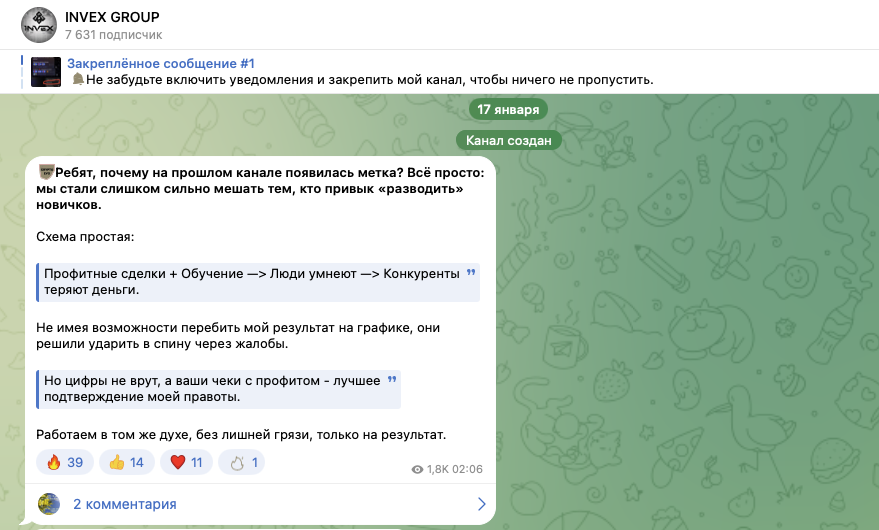The image size is (879, 530).
Task: Click the Канал создан service label
Action: (508, 141)
